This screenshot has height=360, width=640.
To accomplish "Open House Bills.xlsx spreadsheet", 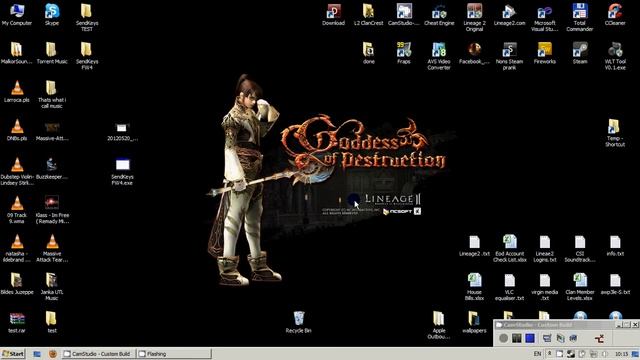I will click(474, 287).
